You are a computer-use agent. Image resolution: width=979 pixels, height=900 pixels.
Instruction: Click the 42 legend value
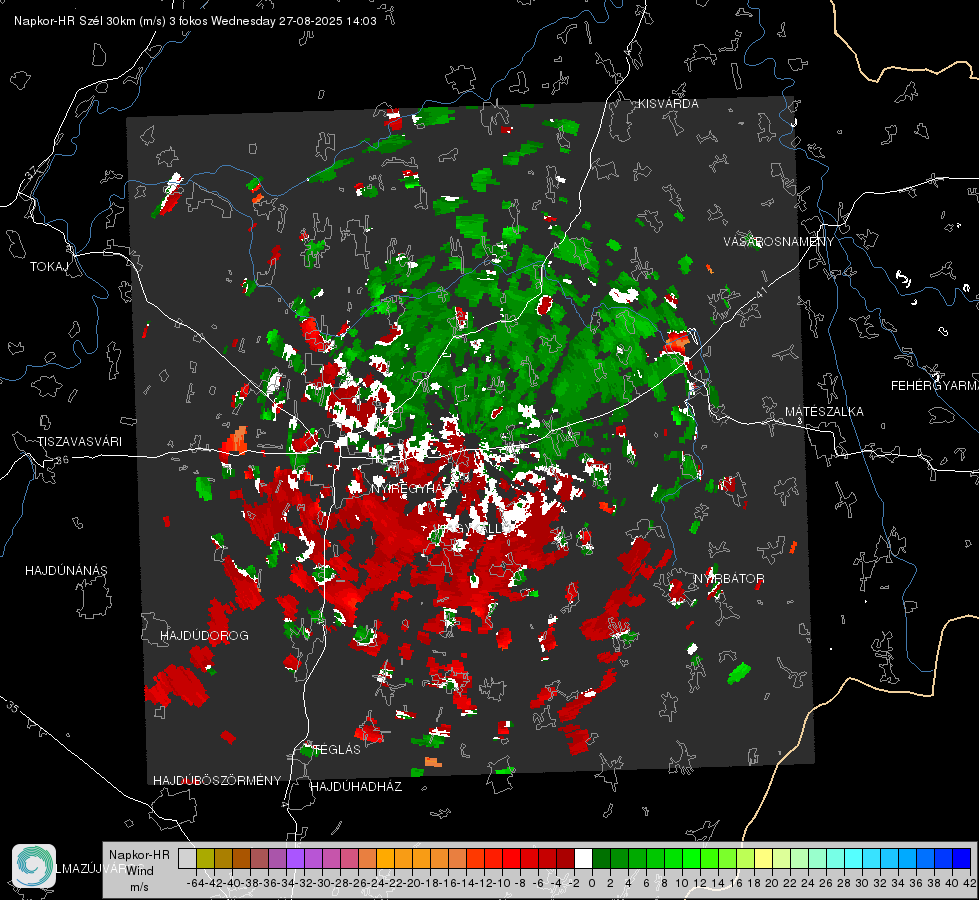pos(970,883)
